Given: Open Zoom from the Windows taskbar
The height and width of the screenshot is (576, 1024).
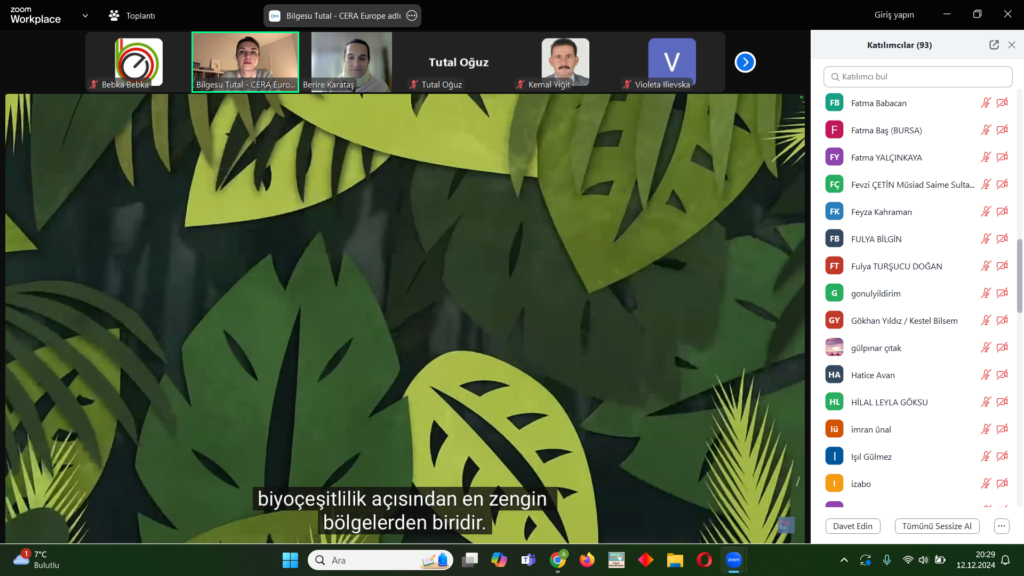Looking at the screenshot, I should (x=733, y=560).
